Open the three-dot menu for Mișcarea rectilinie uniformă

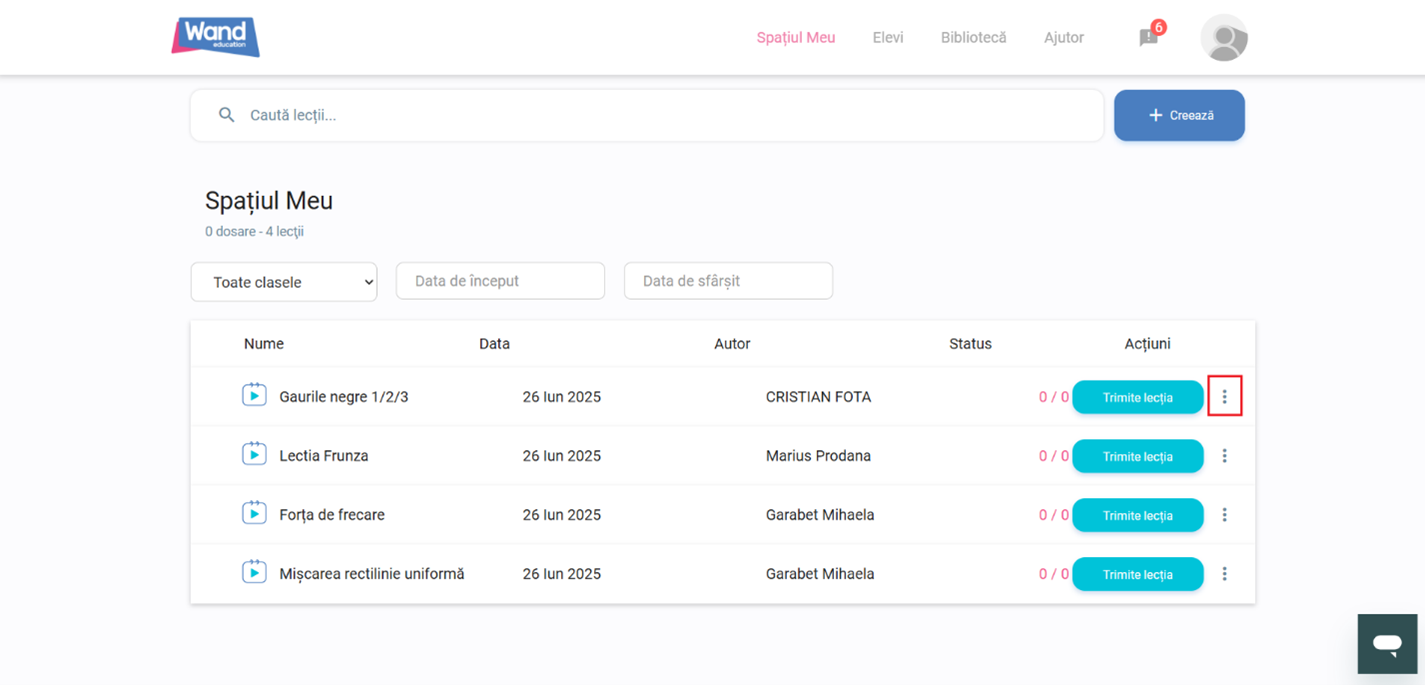(1224, 574)
